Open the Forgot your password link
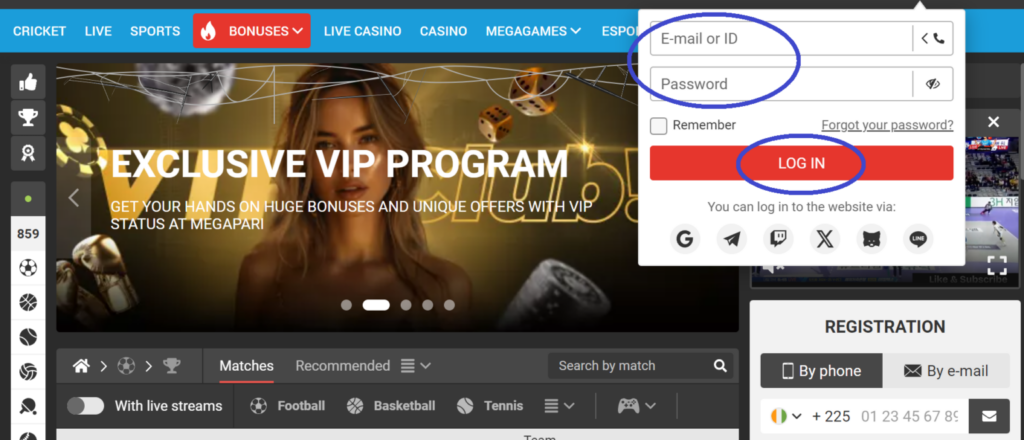 [887, 125]
